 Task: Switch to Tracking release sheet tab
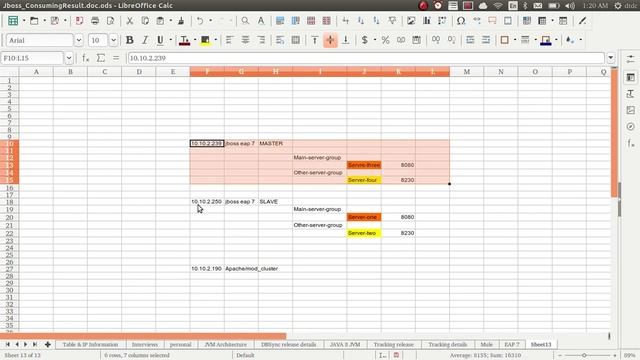(393, 344)
